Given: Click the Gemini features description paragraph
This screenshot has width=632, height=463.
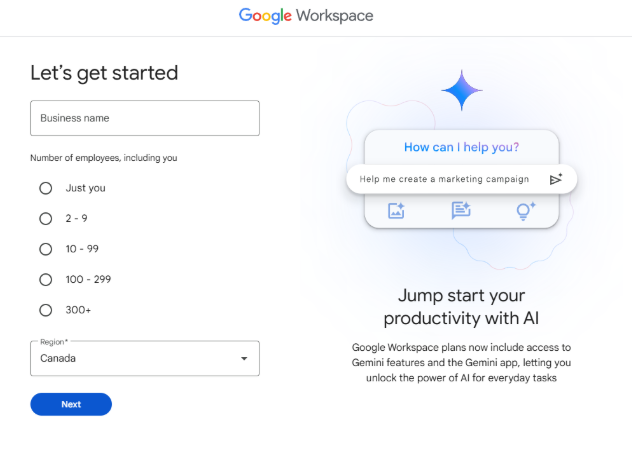Looking at the screenshot, I should click(461, 362).
